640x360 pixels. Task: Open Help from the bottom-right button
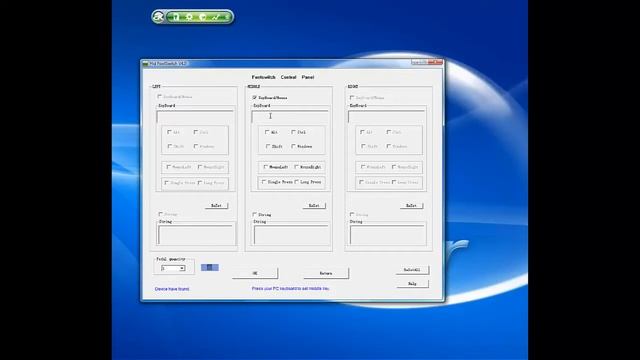pyautogui.click(x=412, y=283)
